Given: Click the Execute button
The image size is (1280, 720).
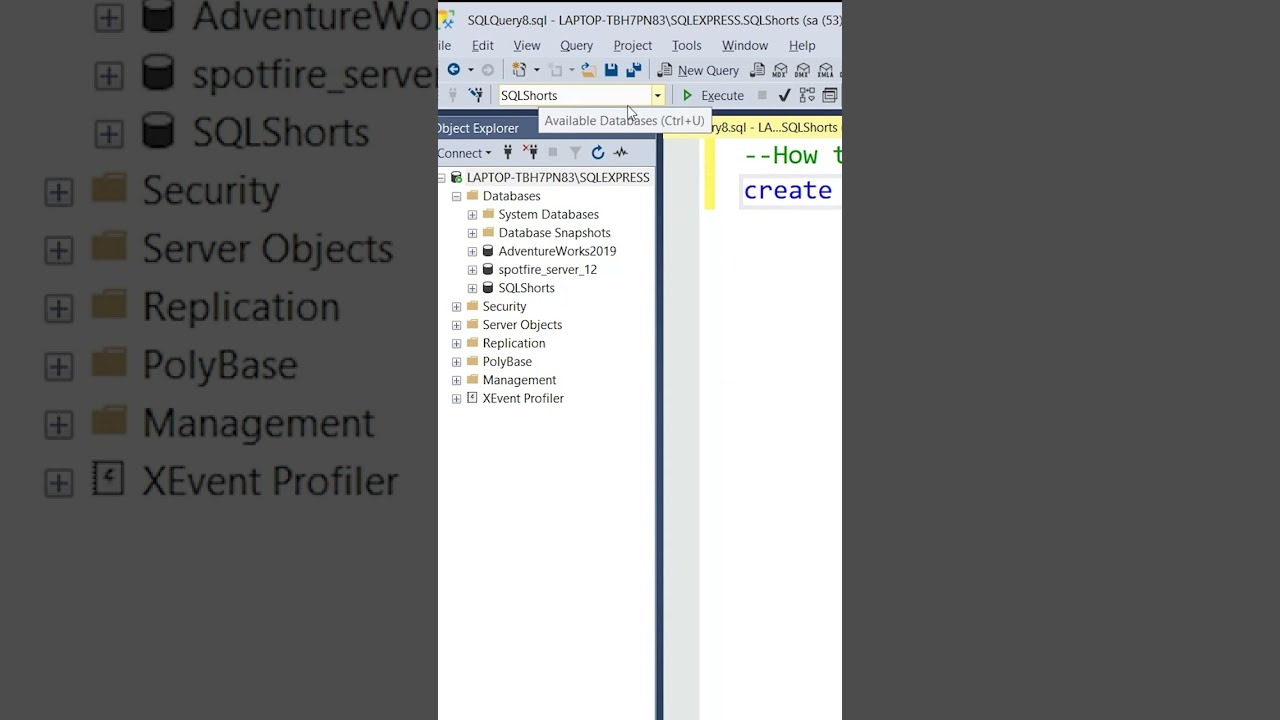Looking at the screenshot, I should [713, 95].
